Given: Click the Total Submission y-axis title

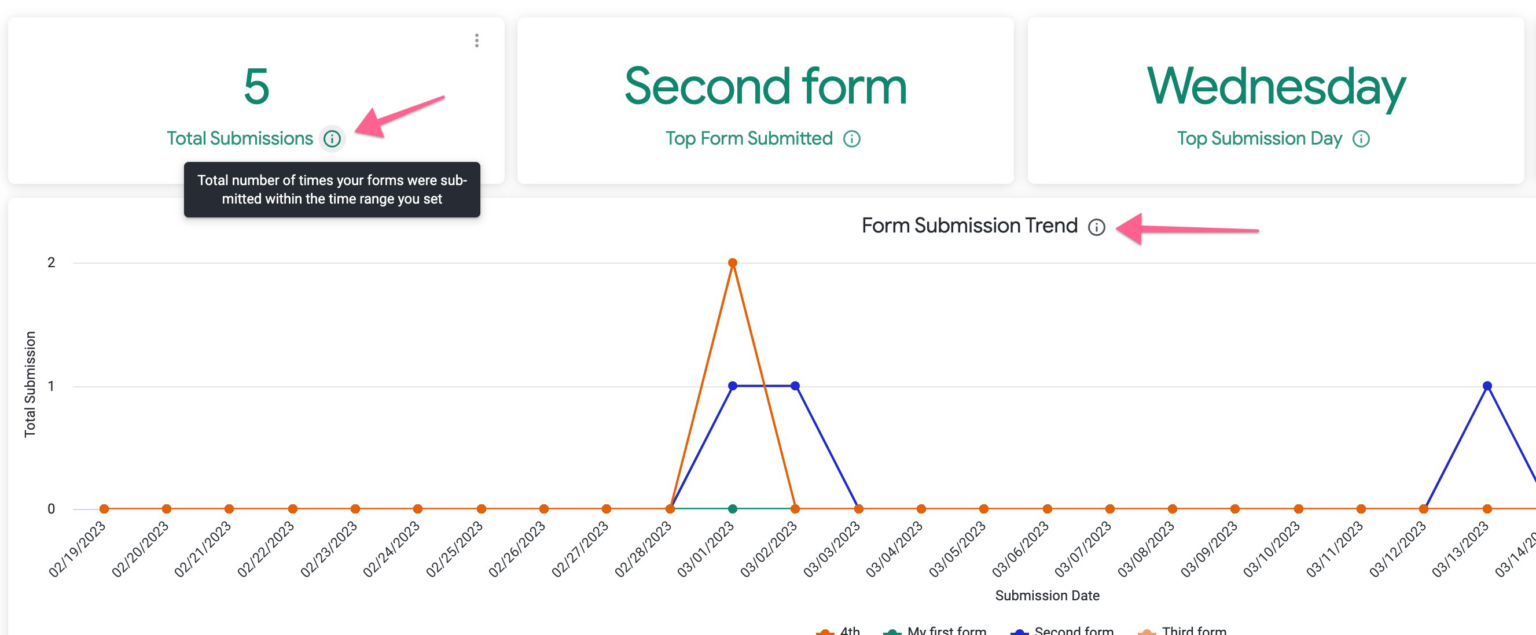Looking at the screenshot, I should tap(30, 384).
